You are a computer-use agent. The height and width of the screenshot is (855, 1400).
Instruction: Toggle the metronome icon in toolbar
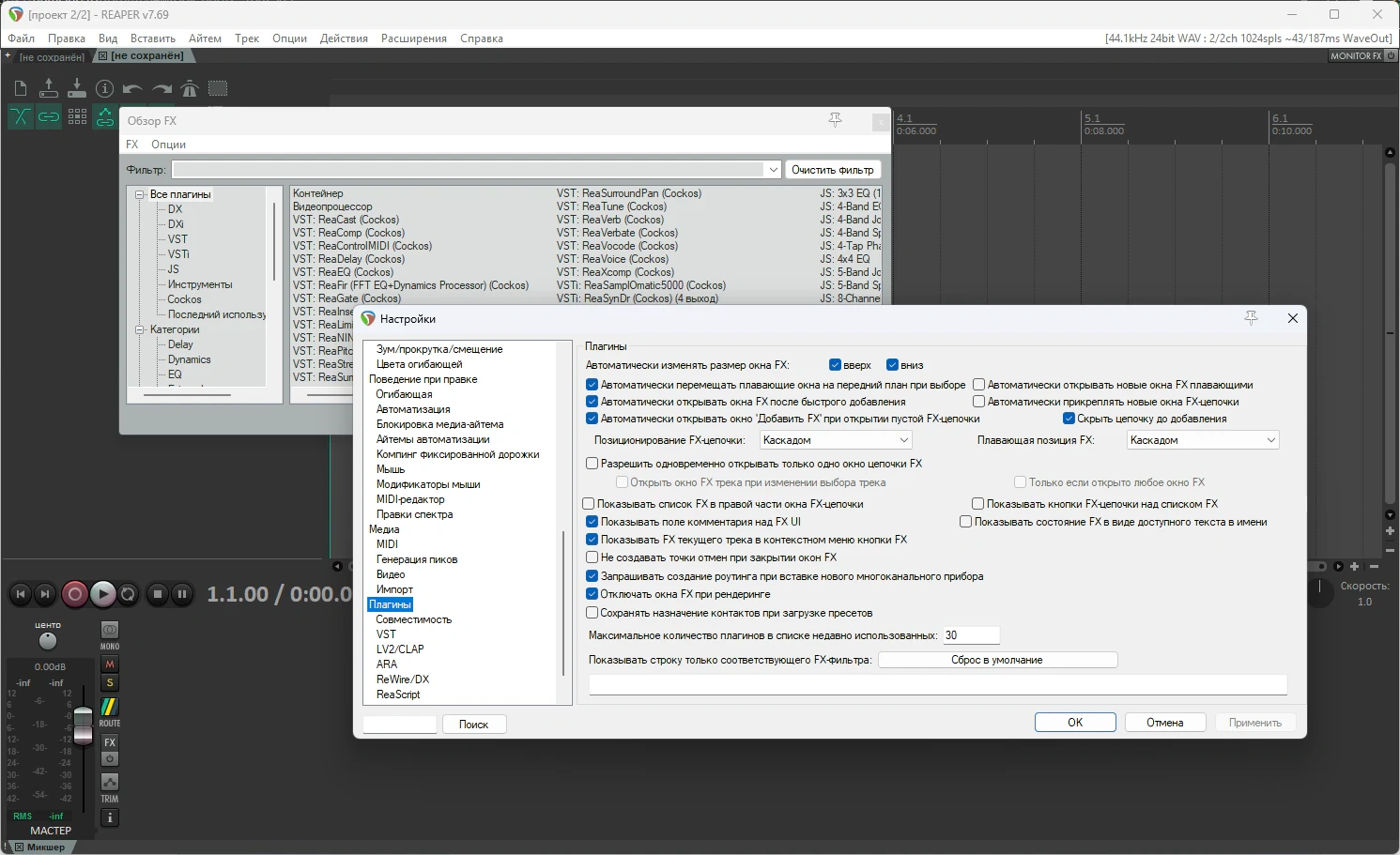tap(190, 89)
